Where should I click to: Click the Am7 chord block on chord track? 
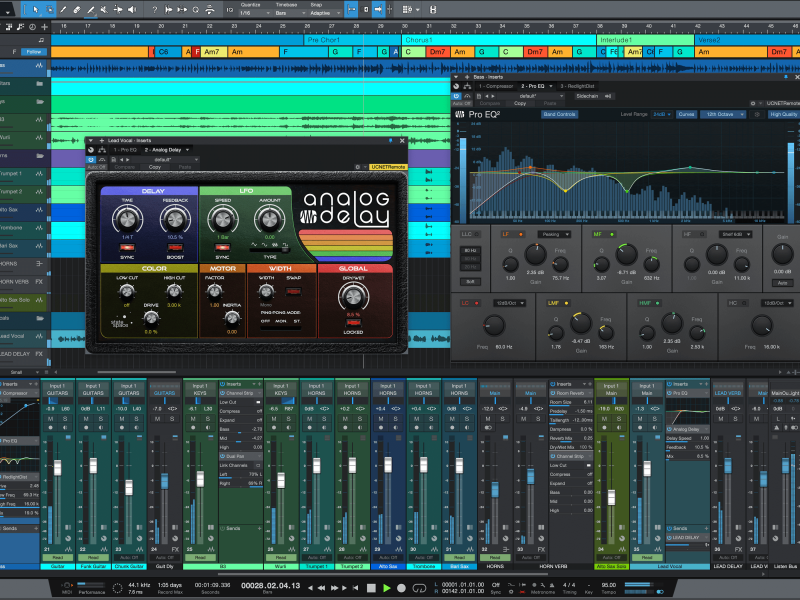(x=214, y=52)
